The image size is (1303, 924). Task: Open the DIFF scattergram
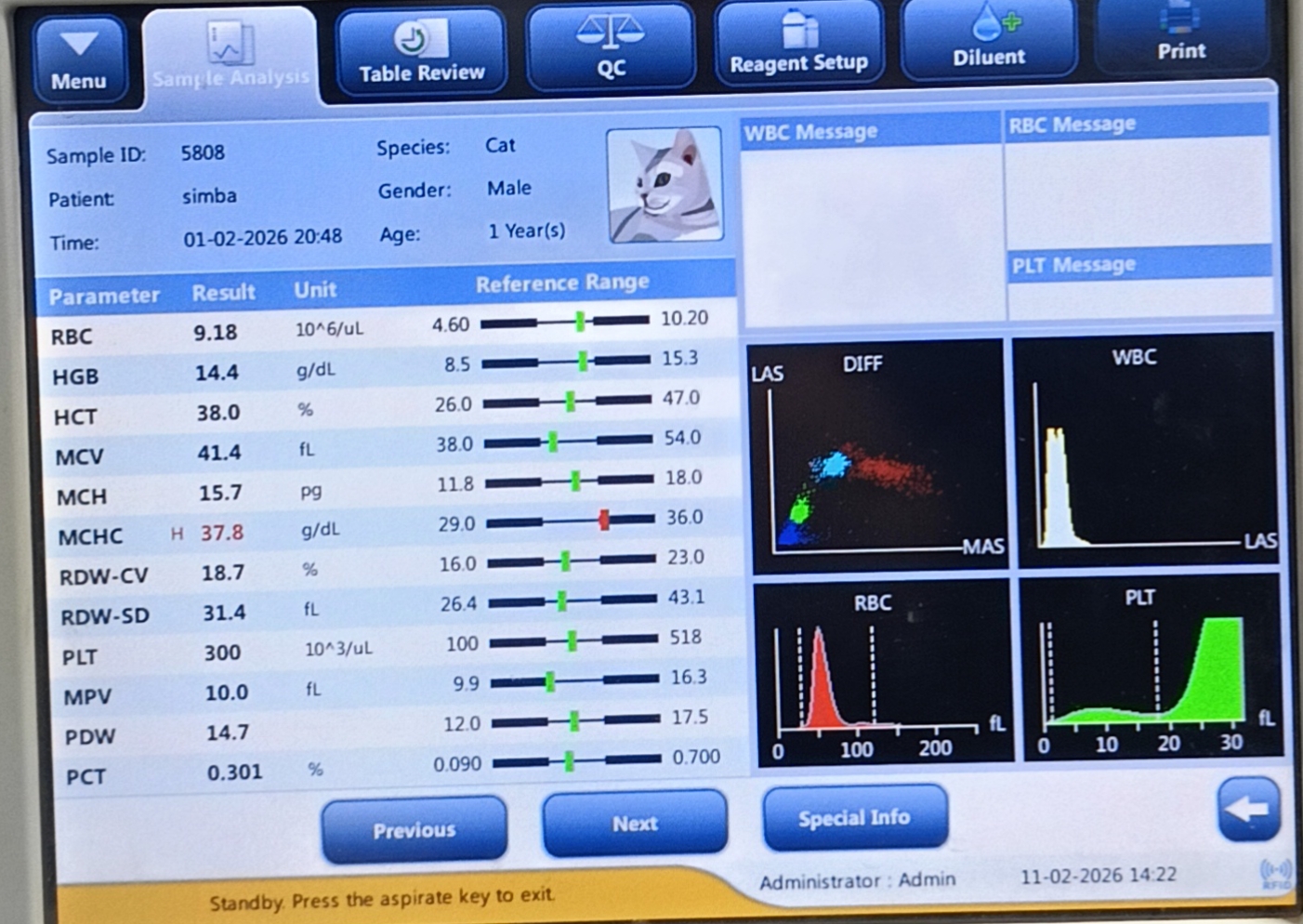[x=875, y=455]
